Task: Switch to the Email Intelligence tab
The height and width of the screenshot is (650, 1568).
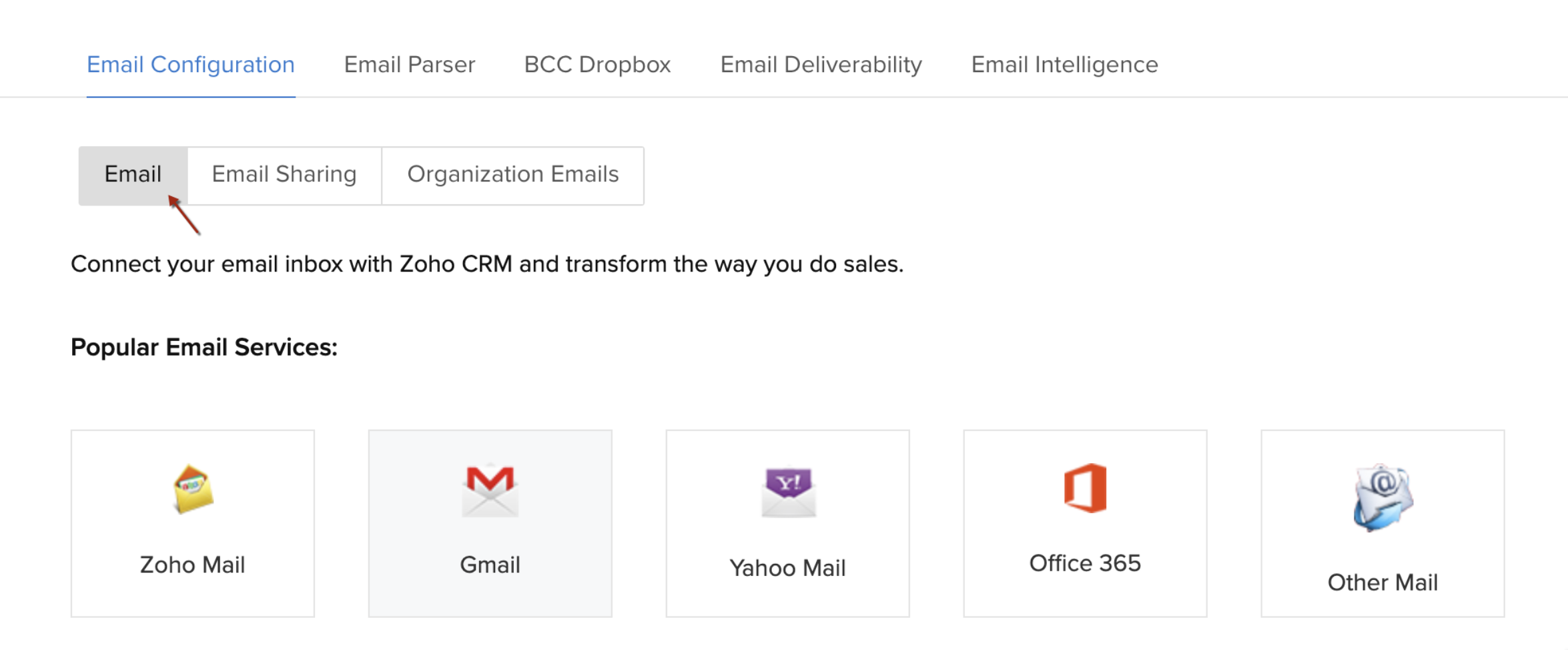Action: click(1064, 65)
